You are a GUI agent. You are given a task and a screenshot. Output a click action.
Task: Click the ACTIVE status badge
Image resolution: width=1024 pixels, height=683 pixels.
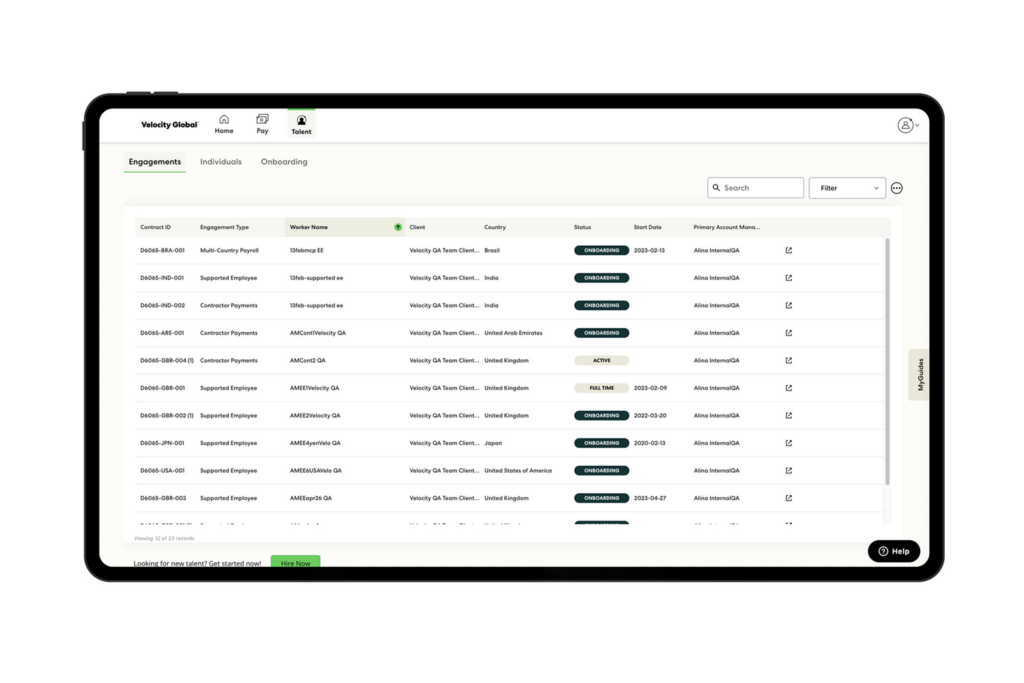(x=601, y=360)
